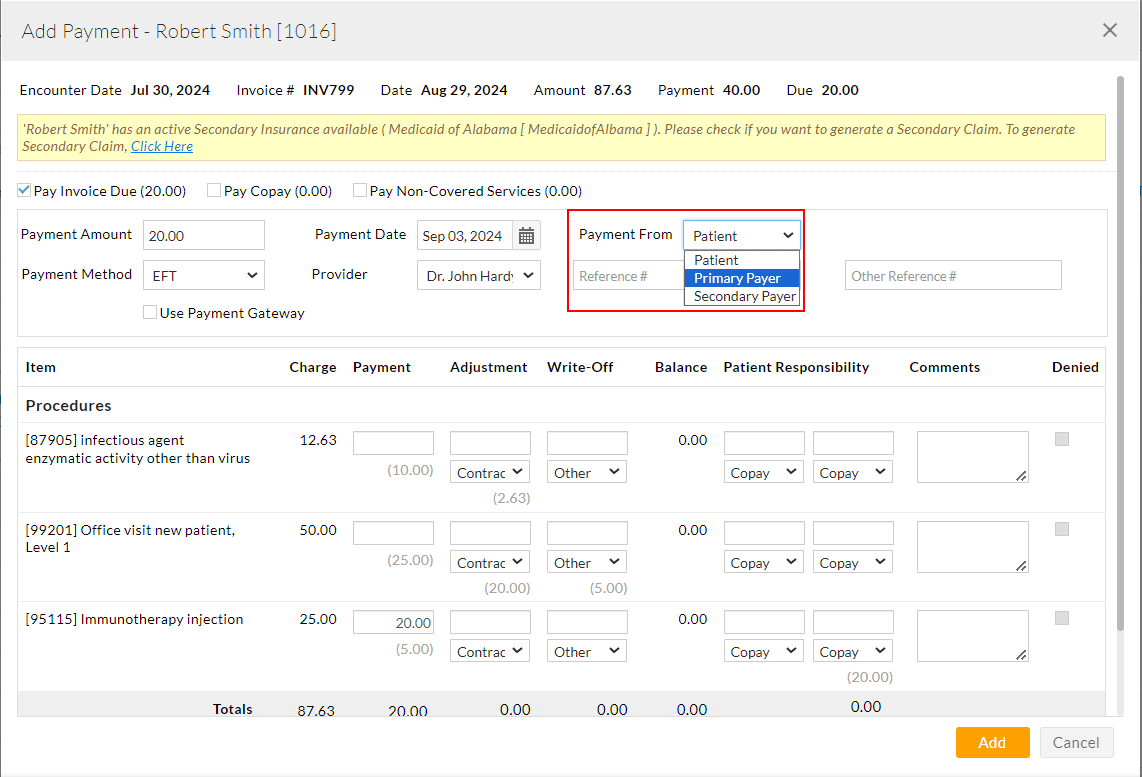The height and width of the screenshot is (777, 1142).
Task: Enable Use Payment Gateway
Action: tap(149, 312)
